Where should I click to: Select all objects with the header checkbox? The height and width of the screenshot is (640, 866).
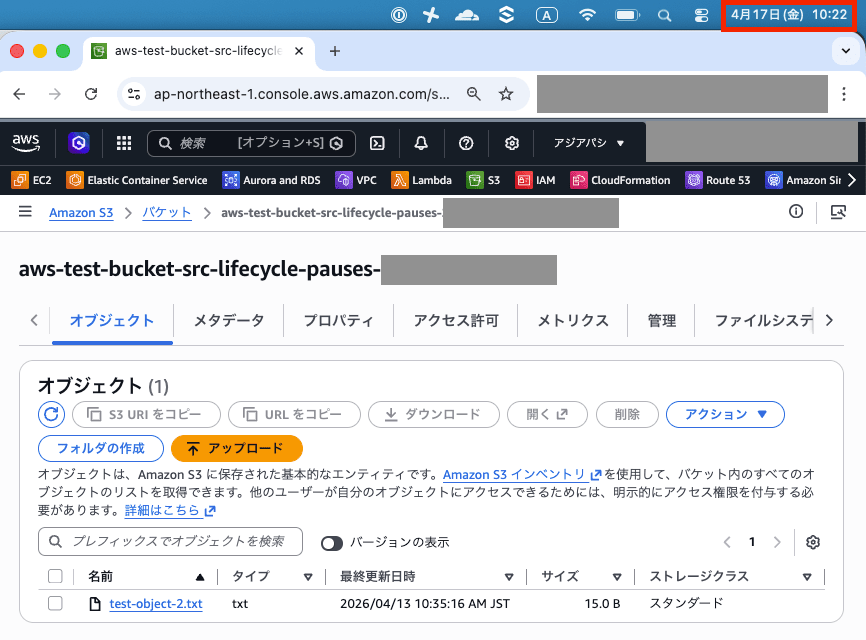click(x=55, y=576)
